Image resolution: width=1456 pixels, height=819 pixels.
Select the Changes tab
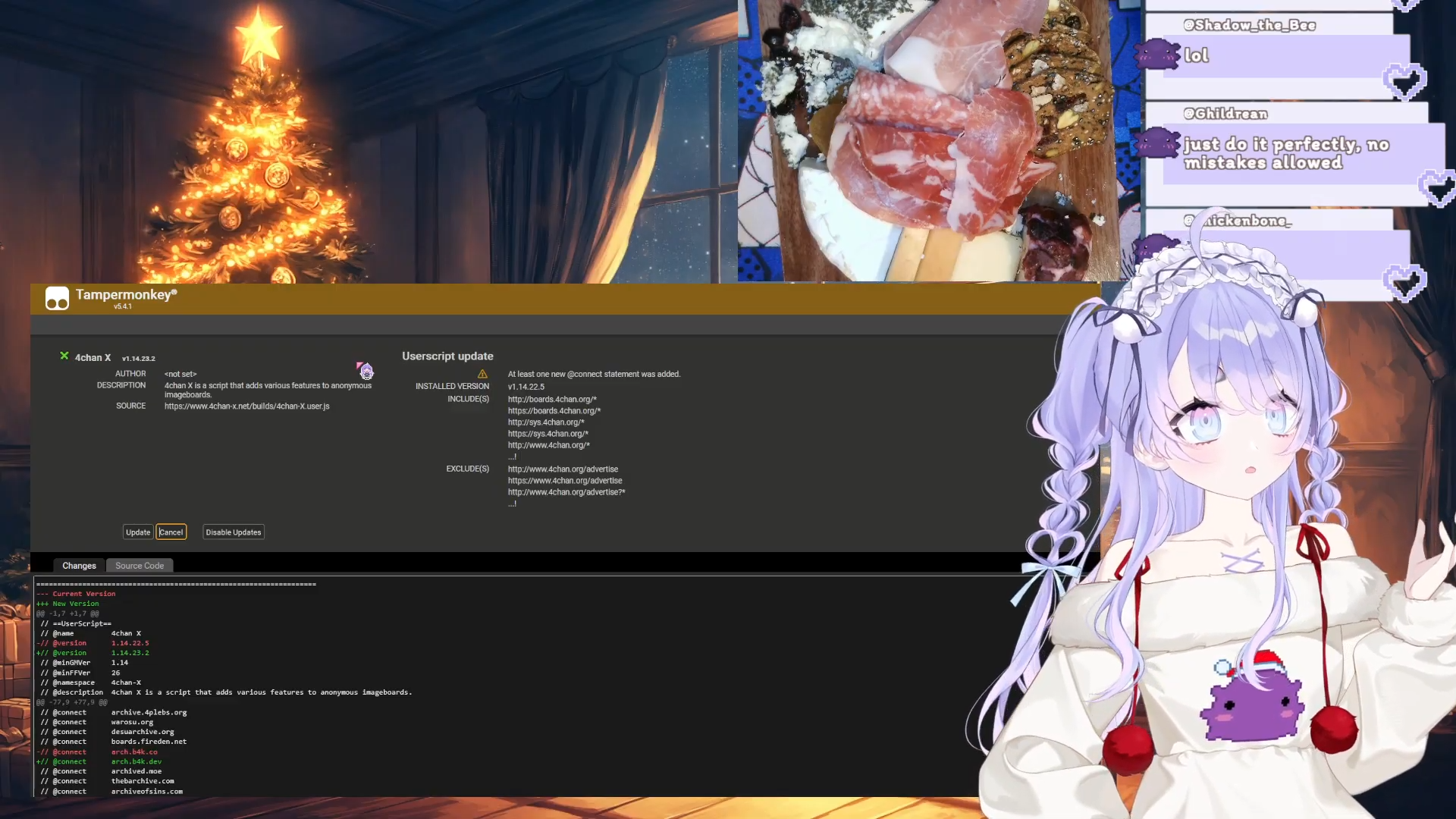[x=79, y=566]
